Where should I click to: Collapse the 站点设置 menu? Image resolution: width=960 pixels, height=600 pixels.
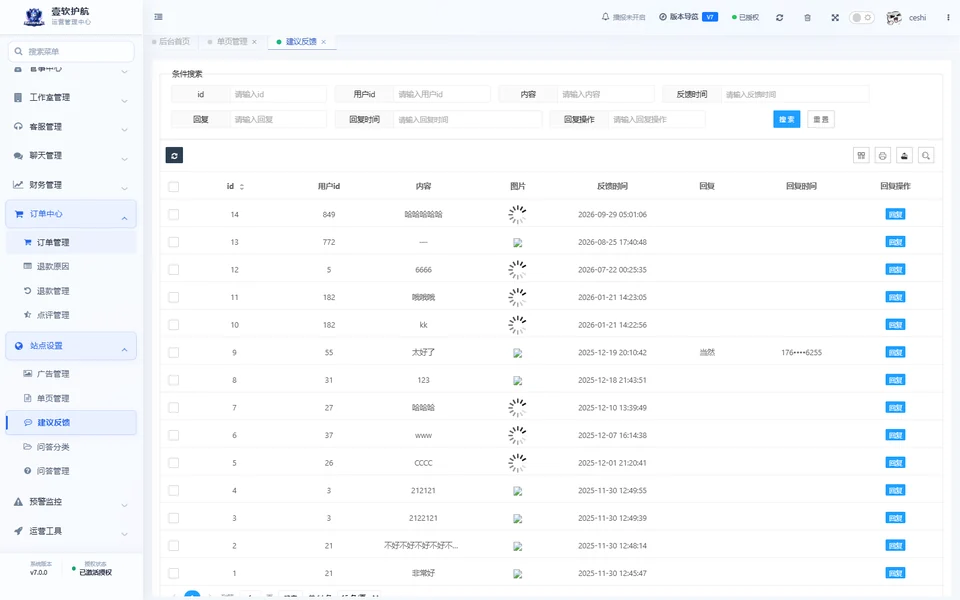71,346
